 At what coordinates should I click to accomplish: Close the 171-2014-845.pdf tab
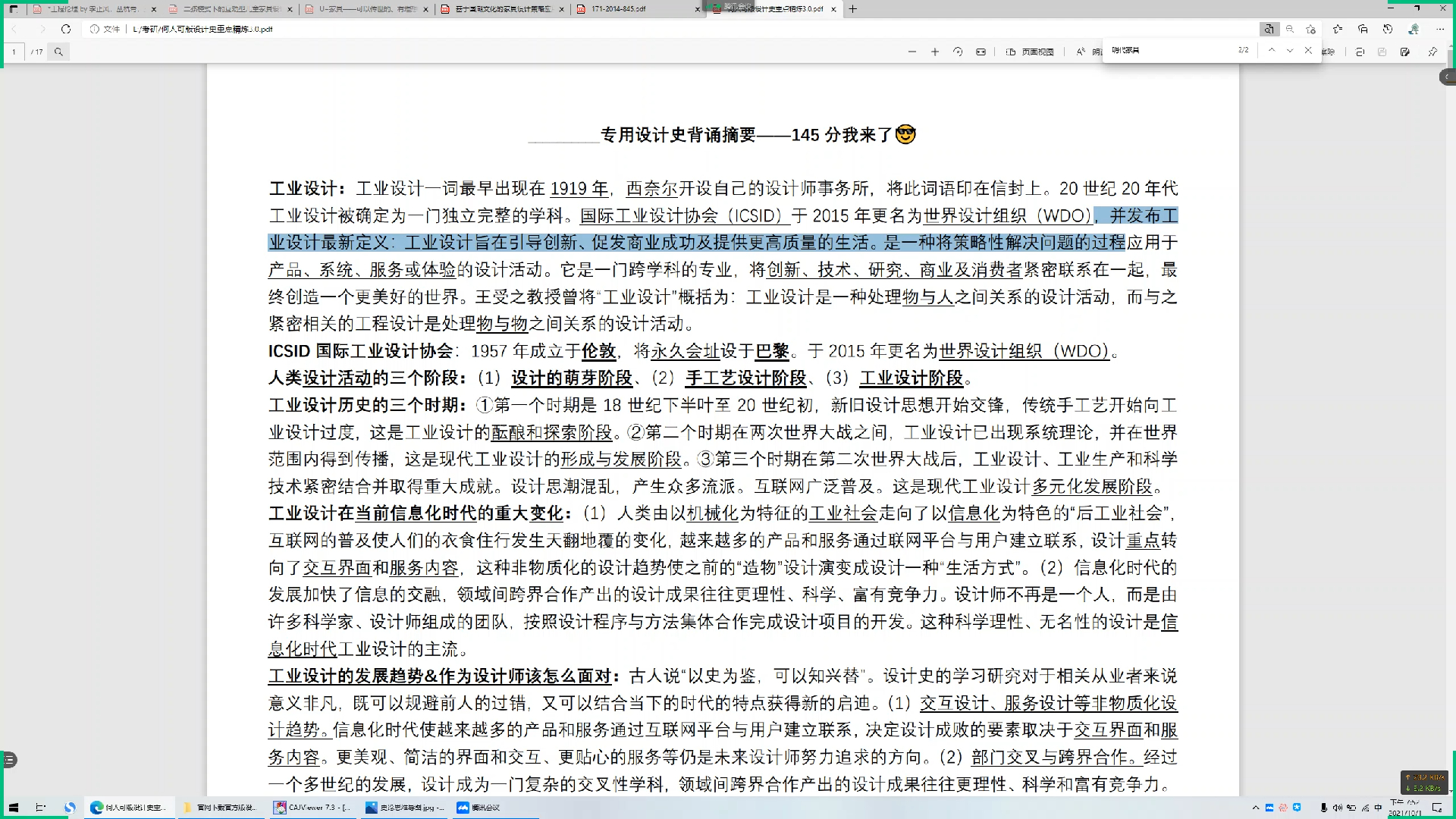(x=698, y=9)
